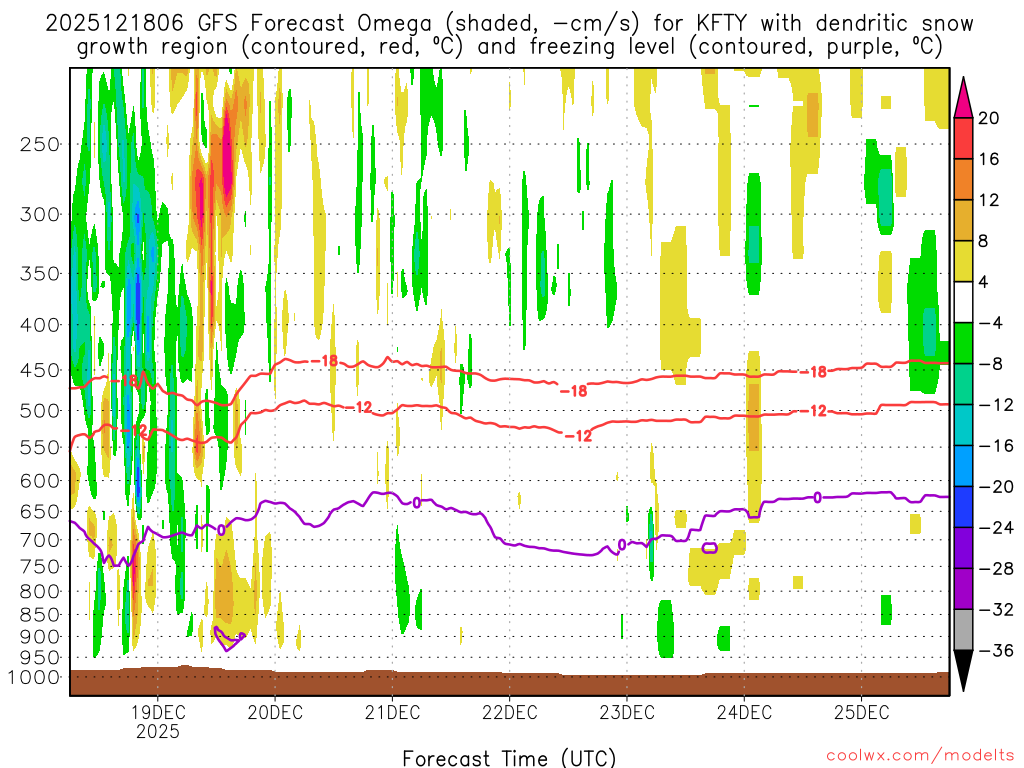
Task: Click the chart title line starting 2025121806 GFS
Action: (x=509, y=24)
